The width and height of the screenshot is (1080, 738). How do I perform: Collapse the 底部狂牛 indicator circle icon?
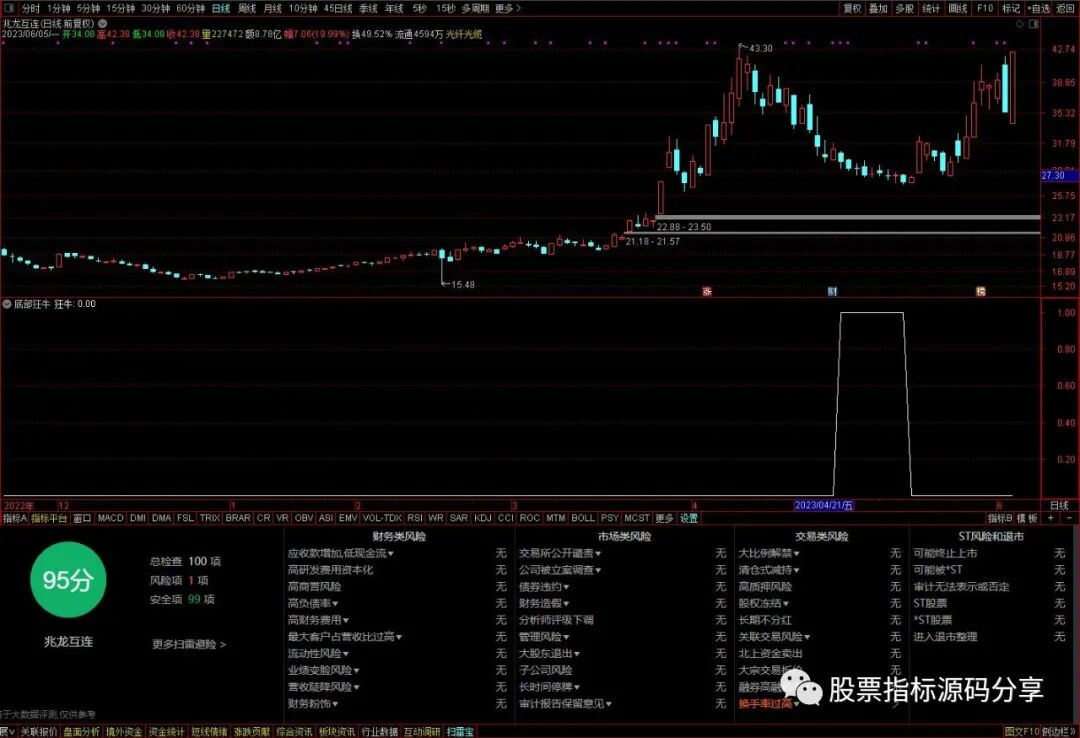(7, 304)
